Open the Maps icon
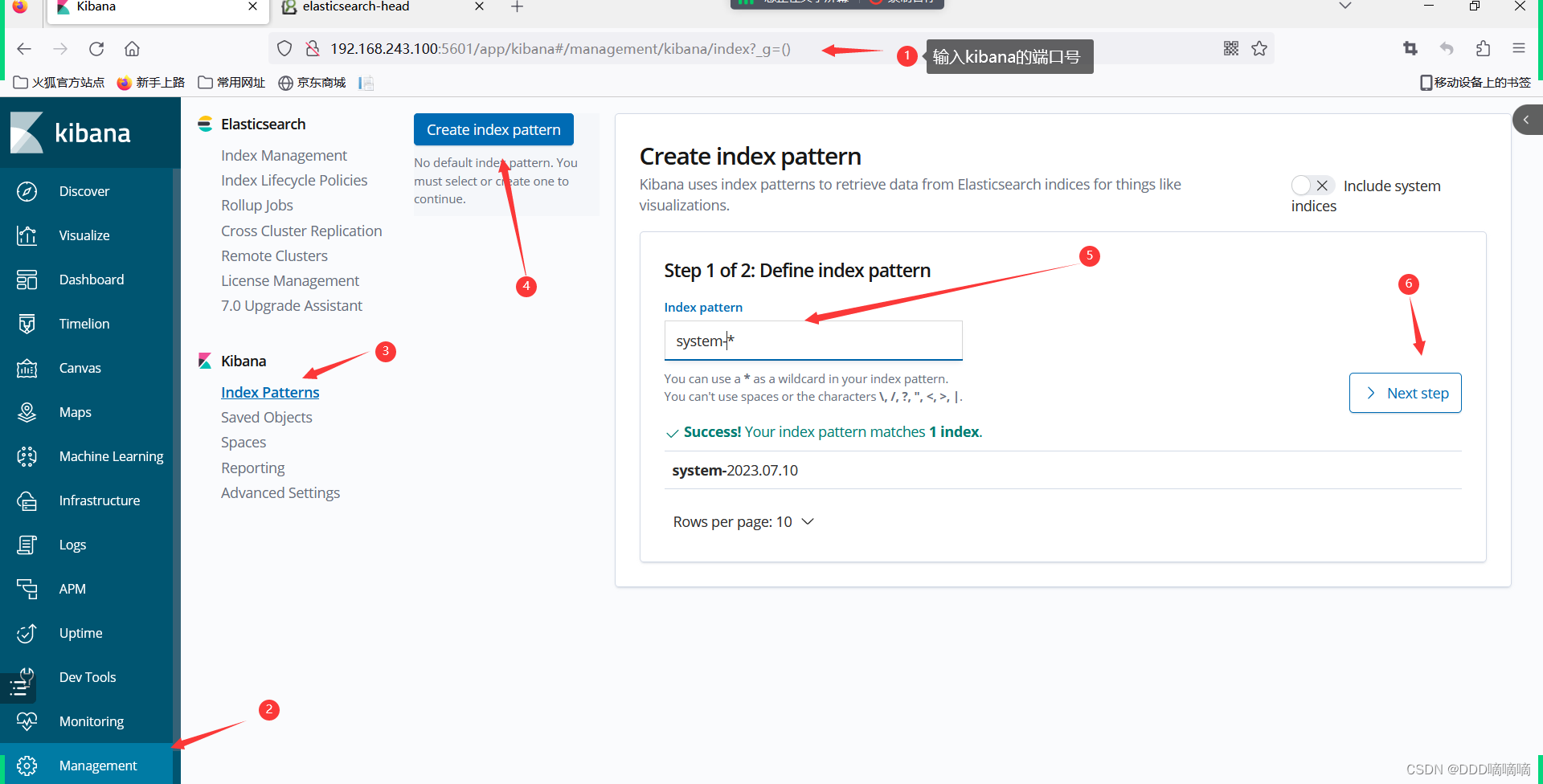The width and height of the screenshot is (1543, 784). click(x=27, y=412)
